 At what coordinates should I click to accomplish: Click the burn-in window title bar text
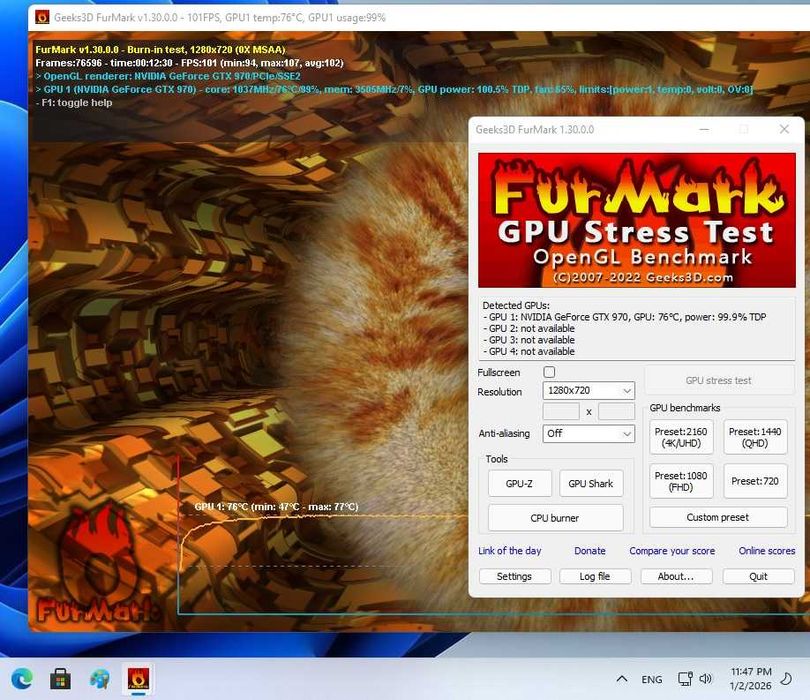[220, 18]
